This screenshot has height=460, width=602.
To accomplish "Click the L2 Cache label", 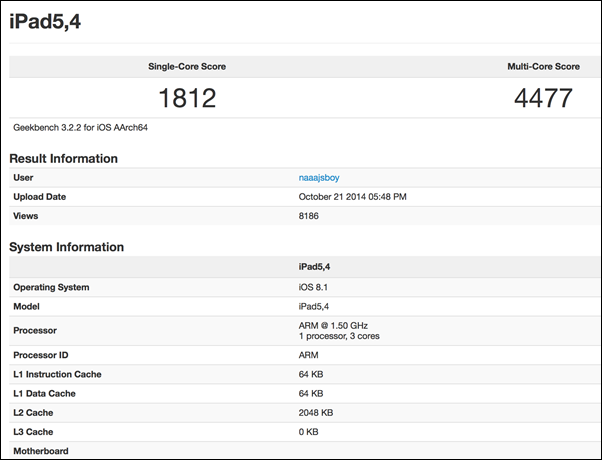I will tap(33, 413).
